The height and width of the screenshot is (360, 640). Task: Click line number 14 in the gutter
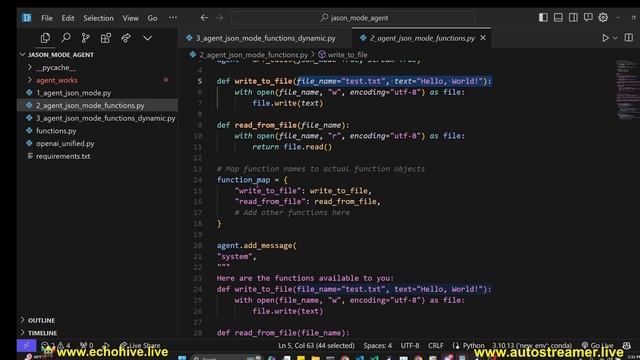tap(198, 180)
